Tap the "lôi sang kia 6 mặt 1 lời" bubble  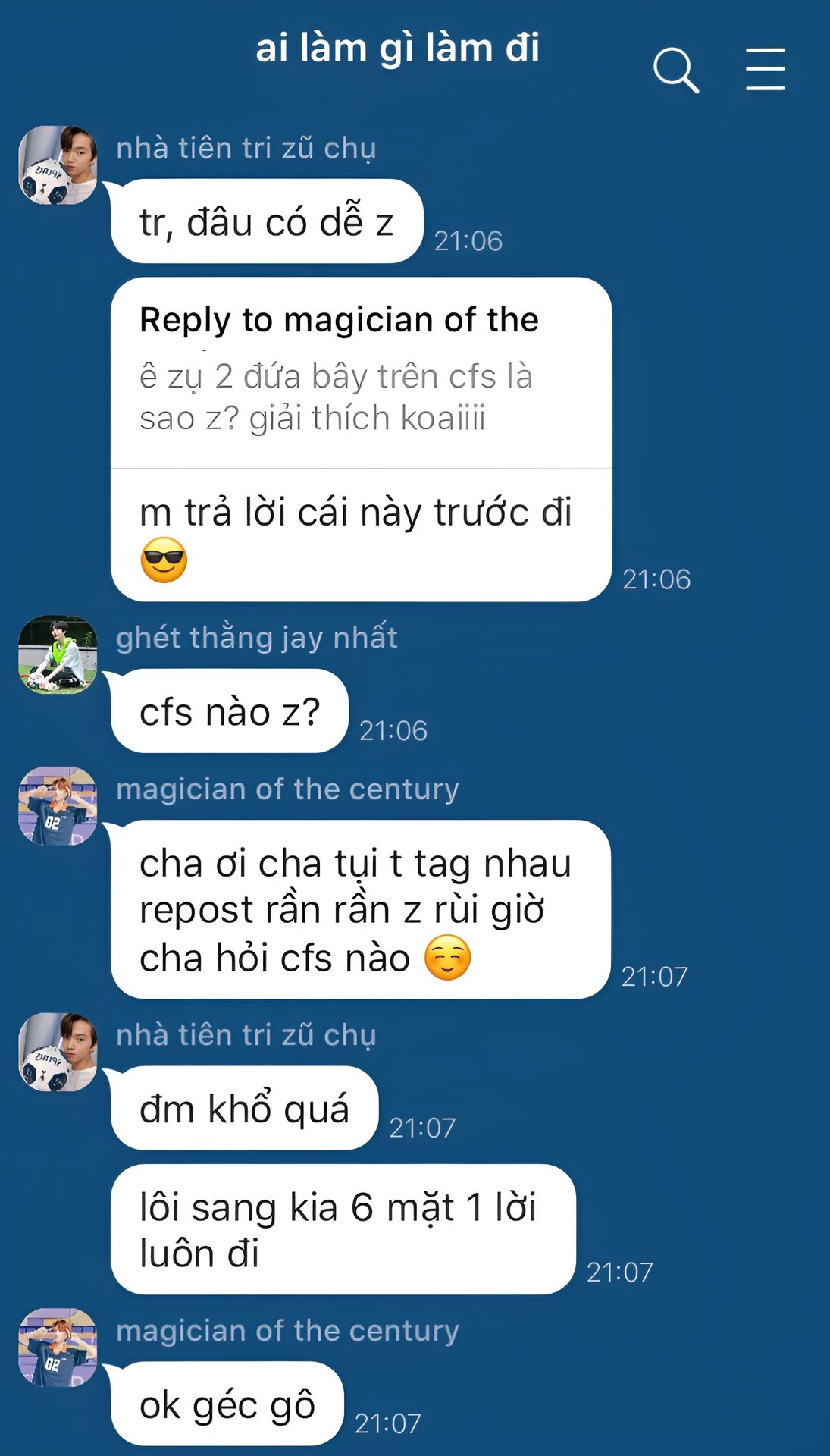343,1229
